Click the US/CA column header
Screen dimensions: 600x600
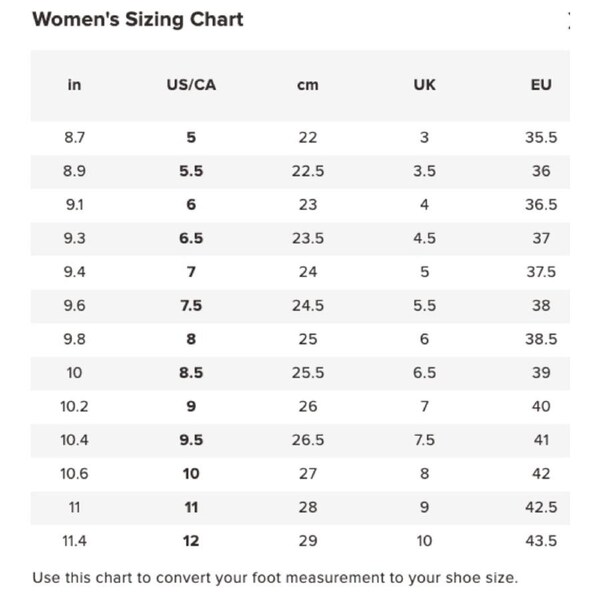click(x=191, y=85)
